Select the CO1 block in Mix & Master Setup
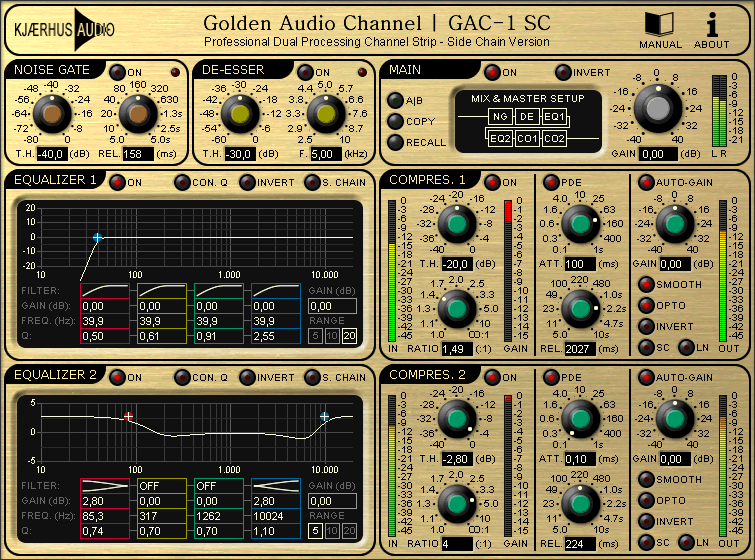This screenshot has height=560, width=755. (x=527, y=139)
